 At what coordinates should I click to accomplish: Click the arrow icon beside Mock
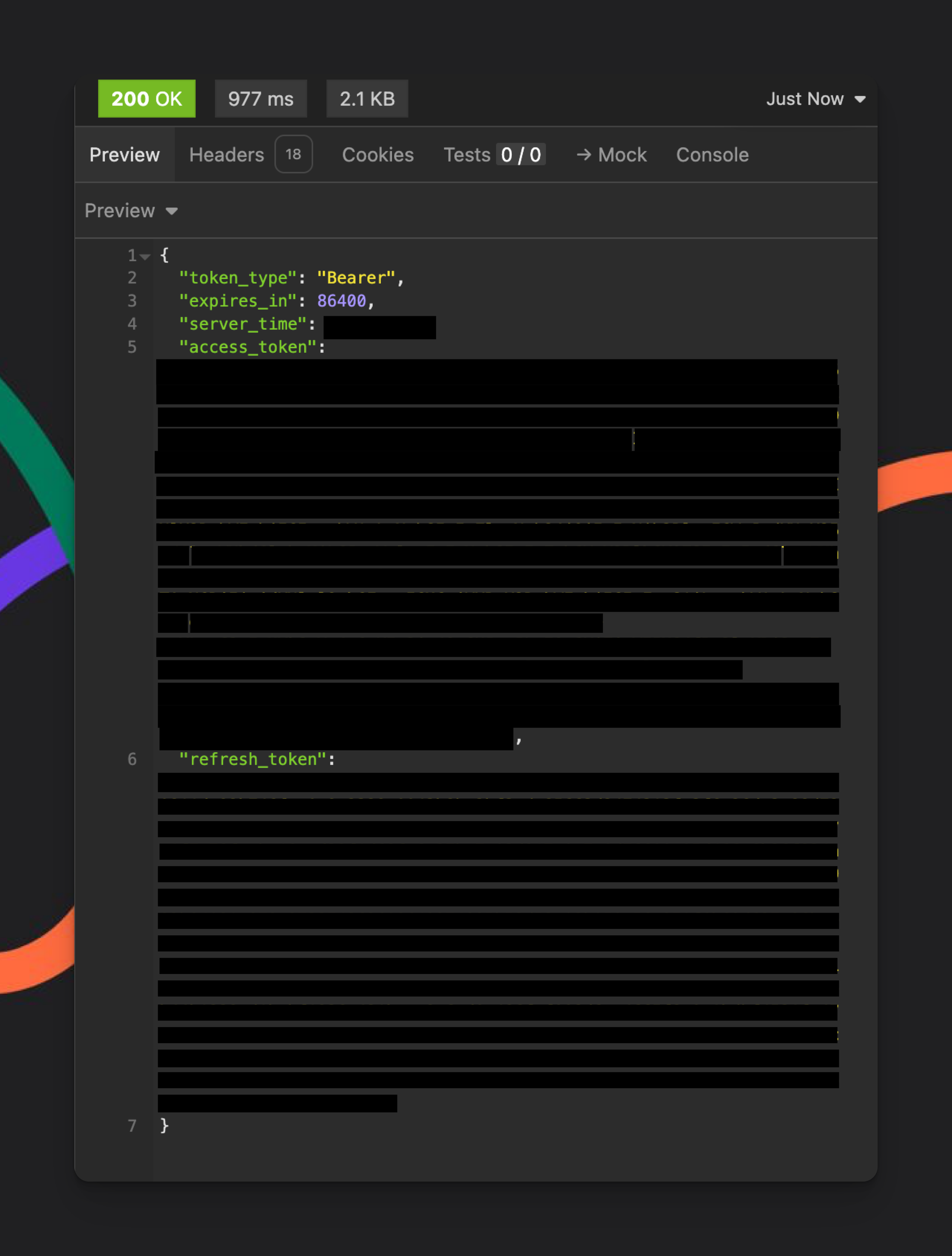tap(583, 154)
